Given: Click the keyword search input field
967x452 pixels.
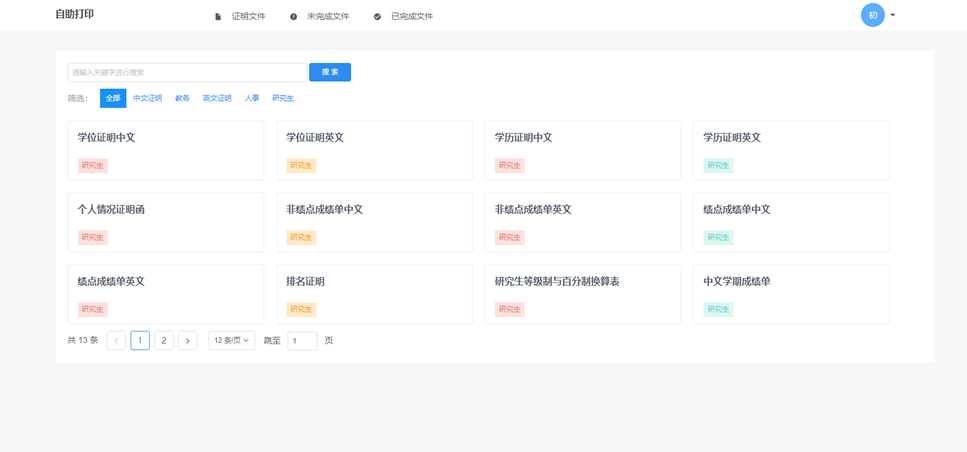Looking at the screenshot, I should (187, 72).
